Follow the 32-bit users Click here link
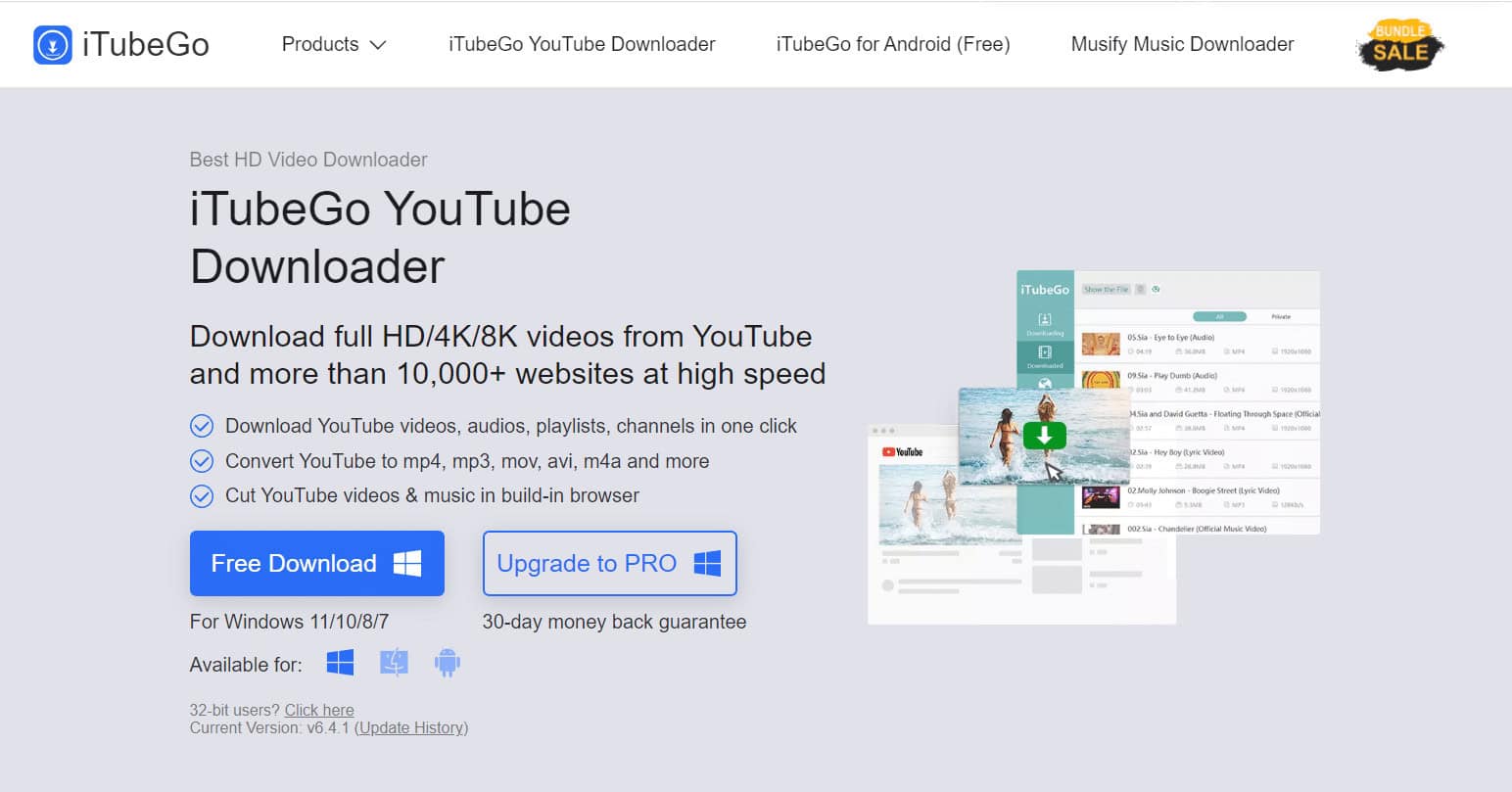This screenshot has width=1512, height=792. click(x=319, y=710)
